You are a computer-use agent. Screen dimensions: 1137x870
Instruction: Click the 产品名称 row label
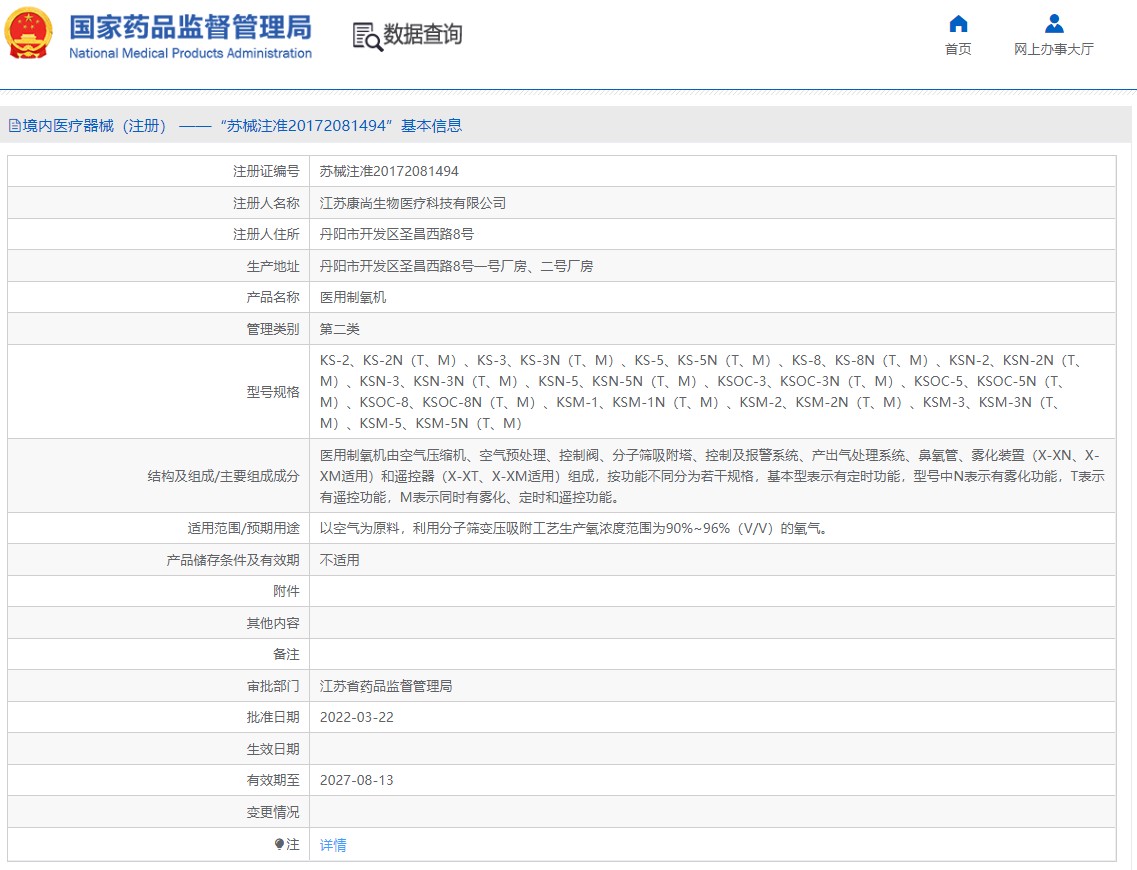(273, 297)
